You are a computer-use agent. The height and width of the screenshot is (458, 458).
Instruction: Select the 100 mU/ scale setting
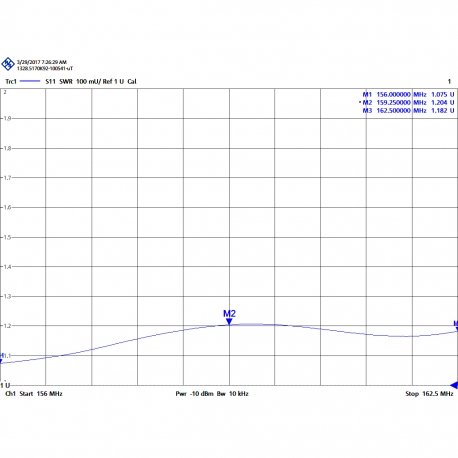[89, 82]
